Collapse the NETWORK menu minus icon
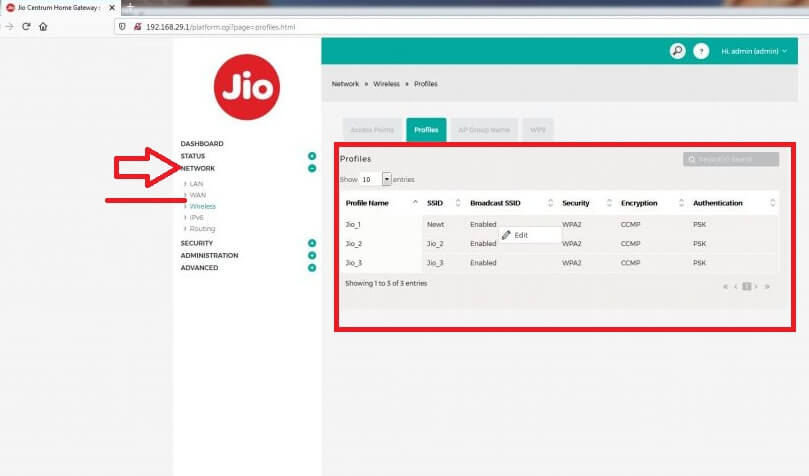Viewport: 809px width, 476px height. [x=312, y=168]
